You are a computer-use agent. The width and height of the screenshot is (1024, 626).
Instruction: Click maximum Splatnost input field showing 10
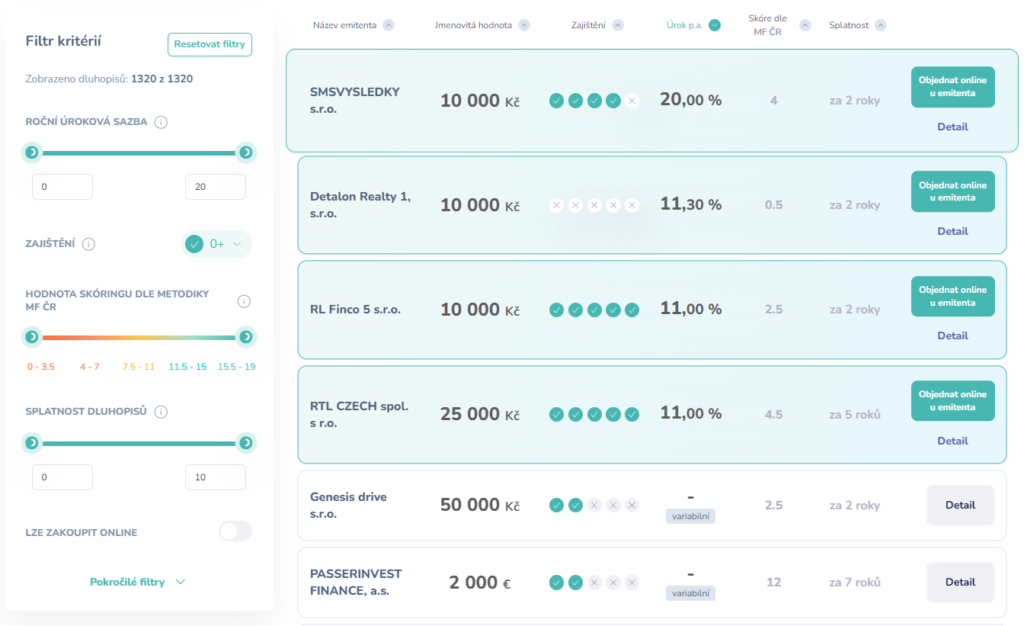point(215,477)
